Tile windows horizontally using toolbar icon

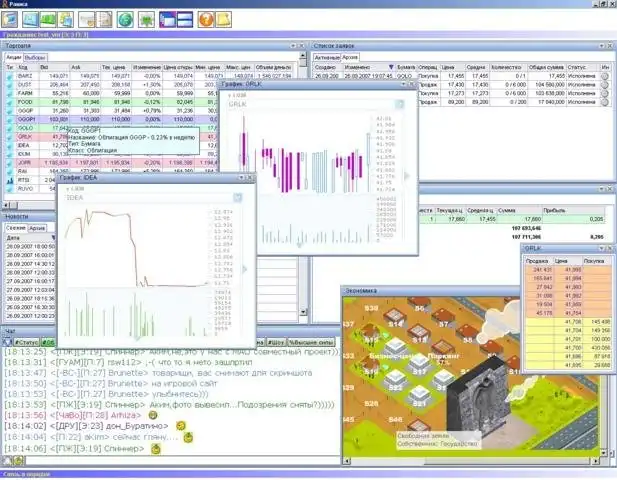point(185,19)
